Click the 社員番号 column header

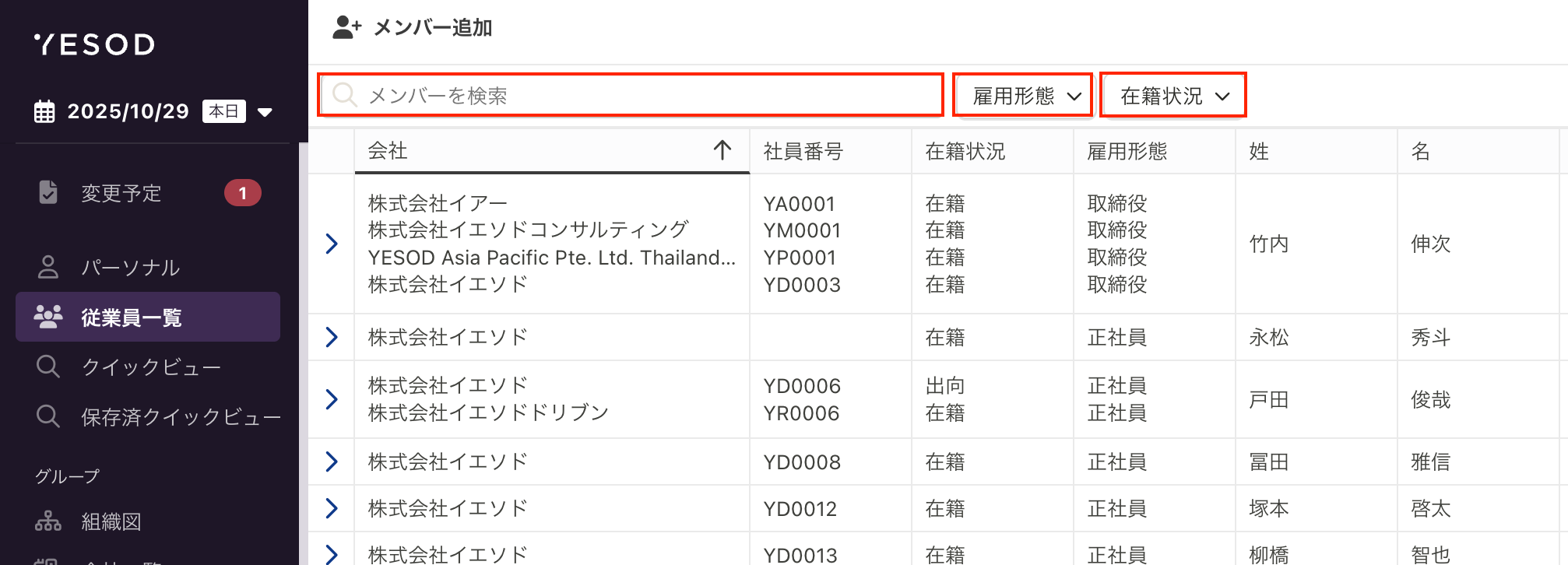(x=803, y=151)
